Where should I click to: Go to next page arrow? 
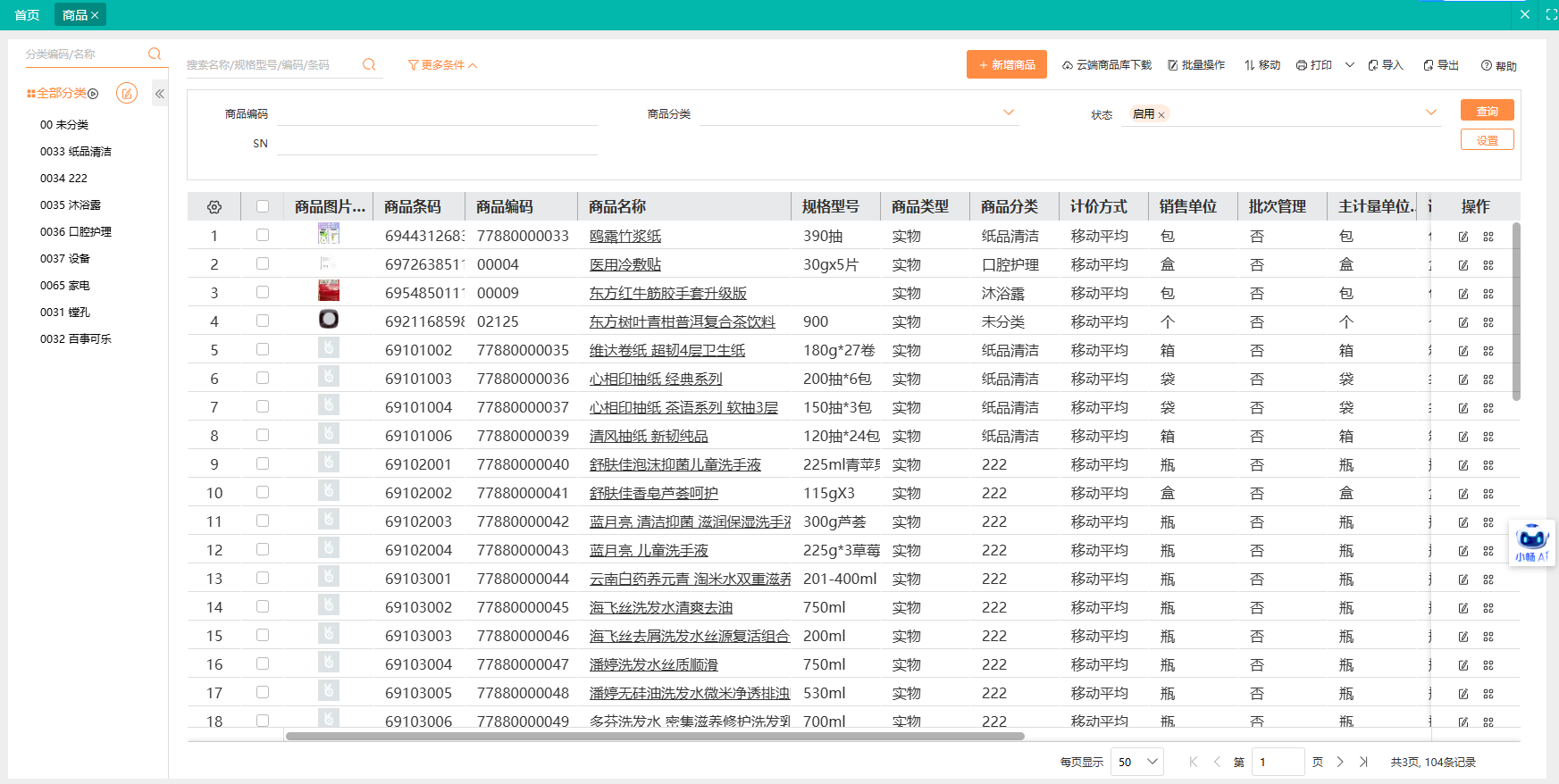coord(1340,762)
